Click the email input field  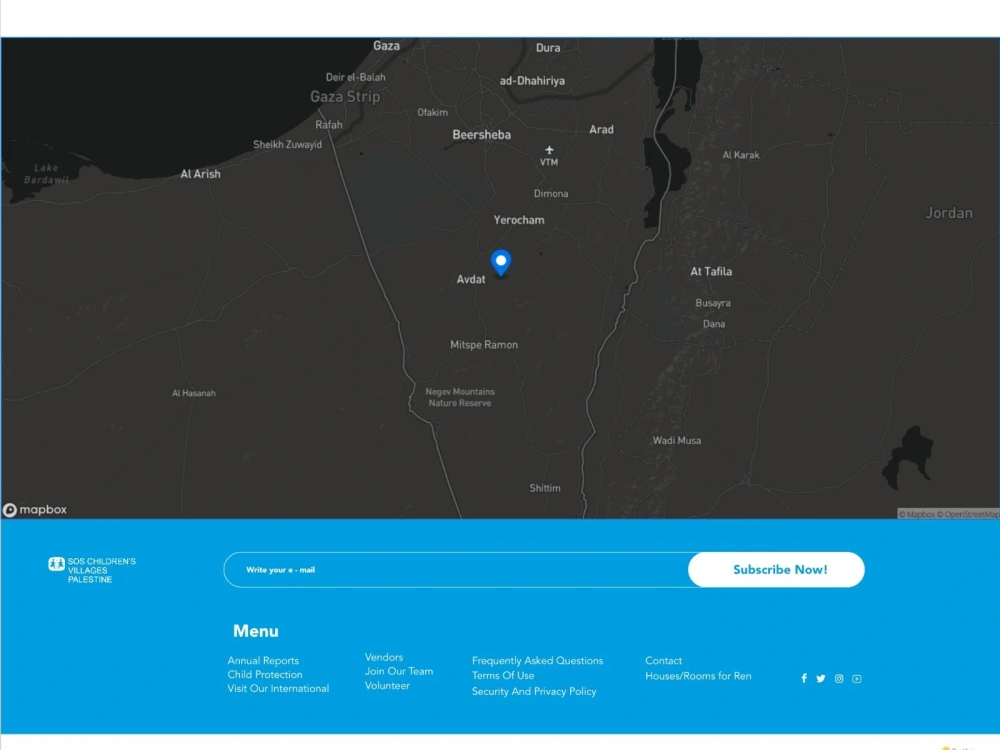[456, 570]
